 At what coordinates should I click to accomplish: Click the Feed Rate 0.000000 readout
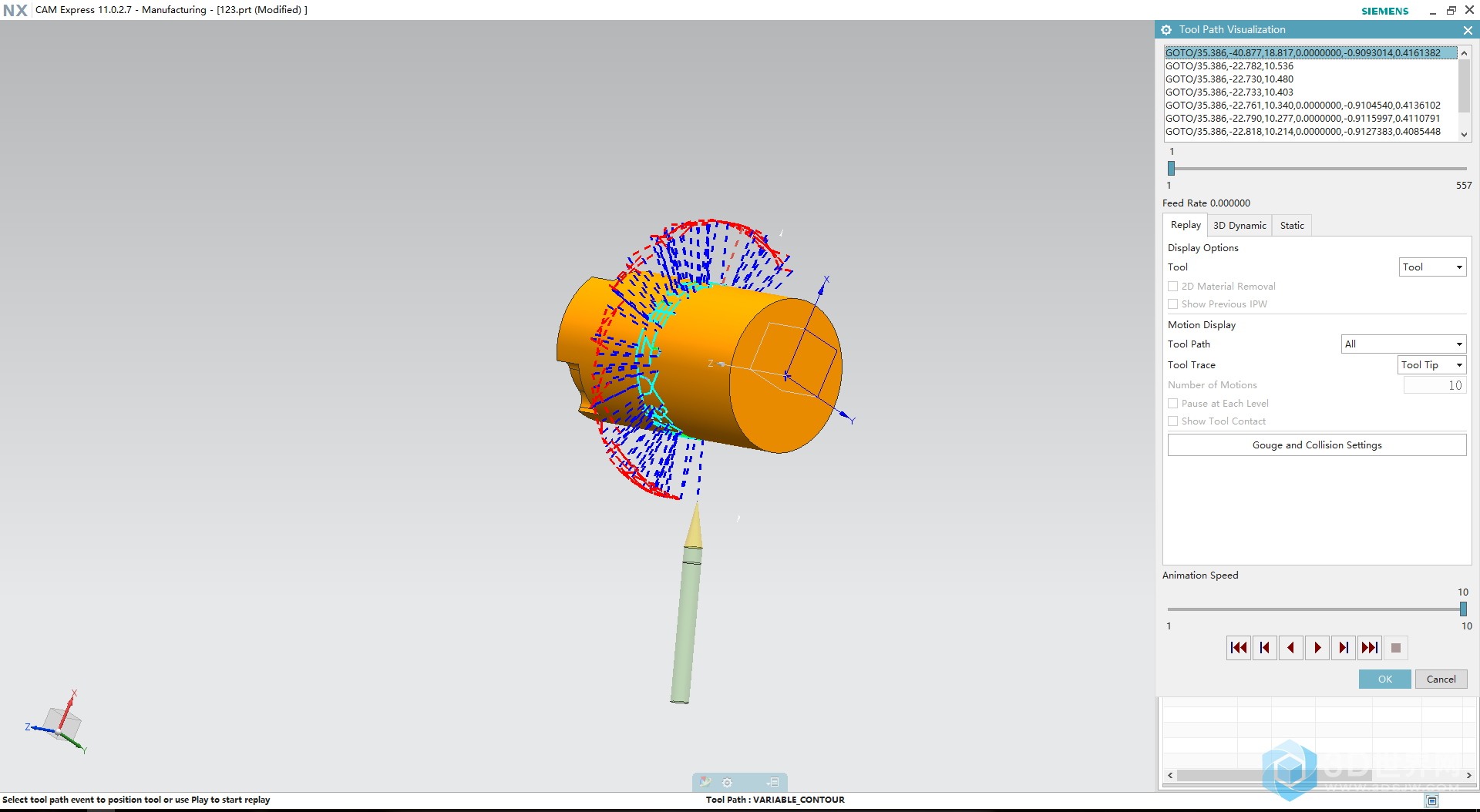[x=1206, y=203]
